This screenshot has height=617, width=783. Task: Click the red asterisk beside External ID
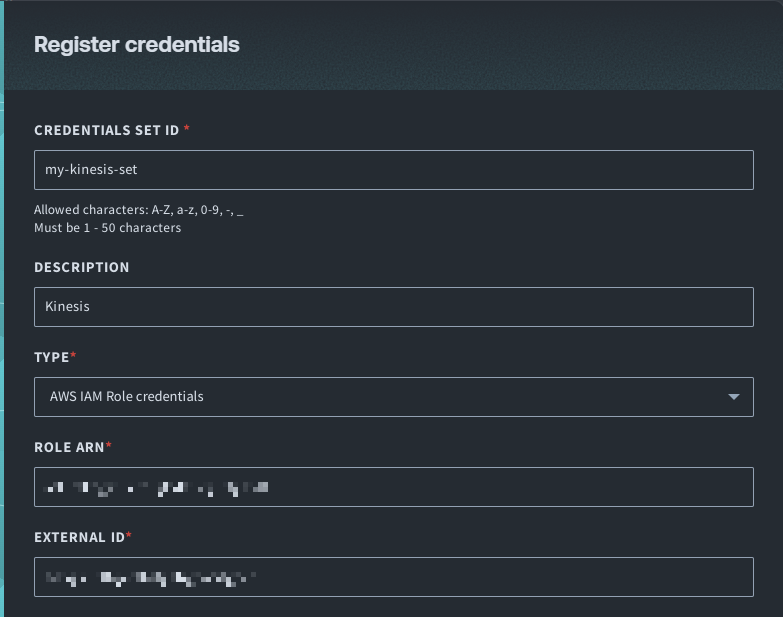(129, 536)
